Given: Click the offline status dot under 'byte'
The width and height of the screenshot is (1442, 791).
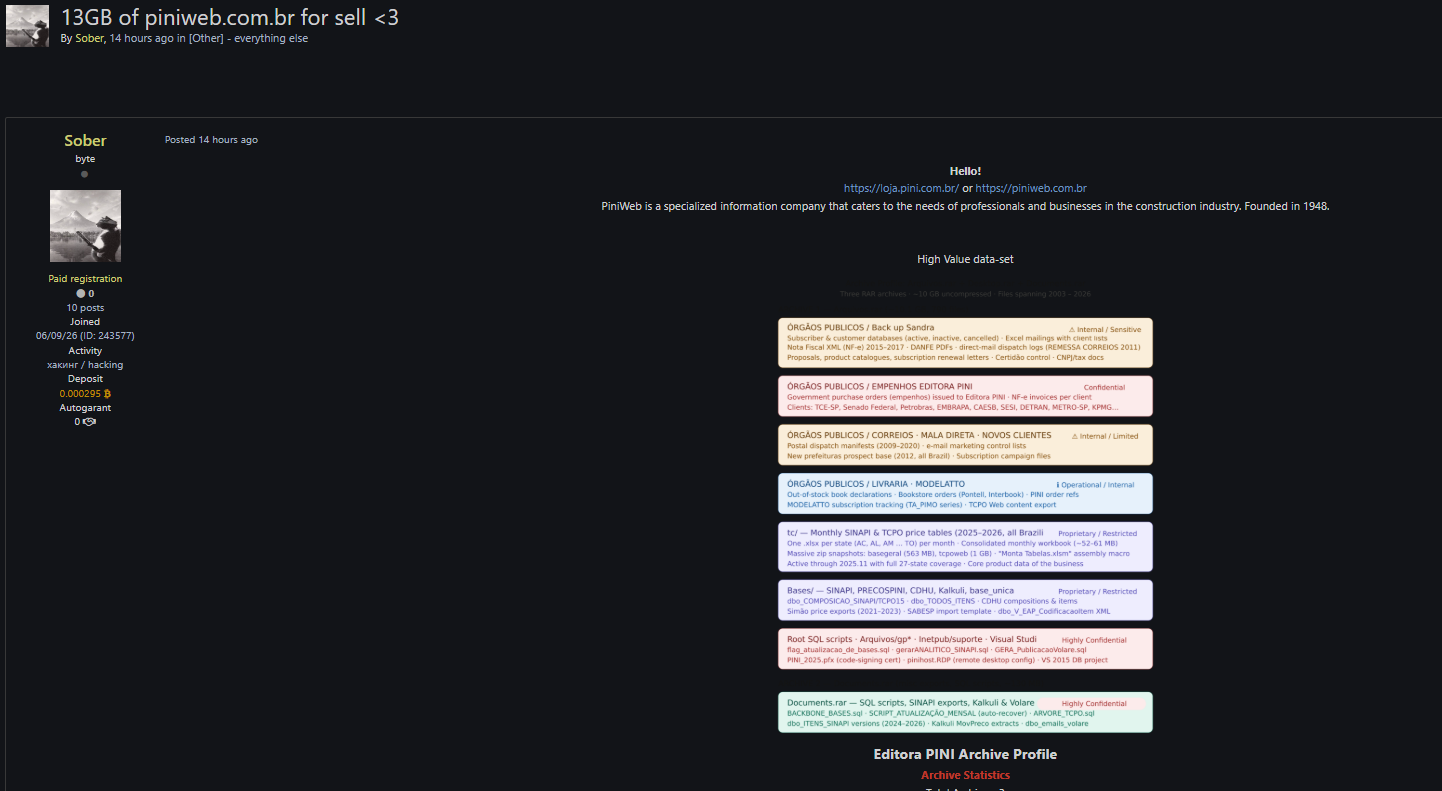Looking at the screenshot, I should pos(84,174).
